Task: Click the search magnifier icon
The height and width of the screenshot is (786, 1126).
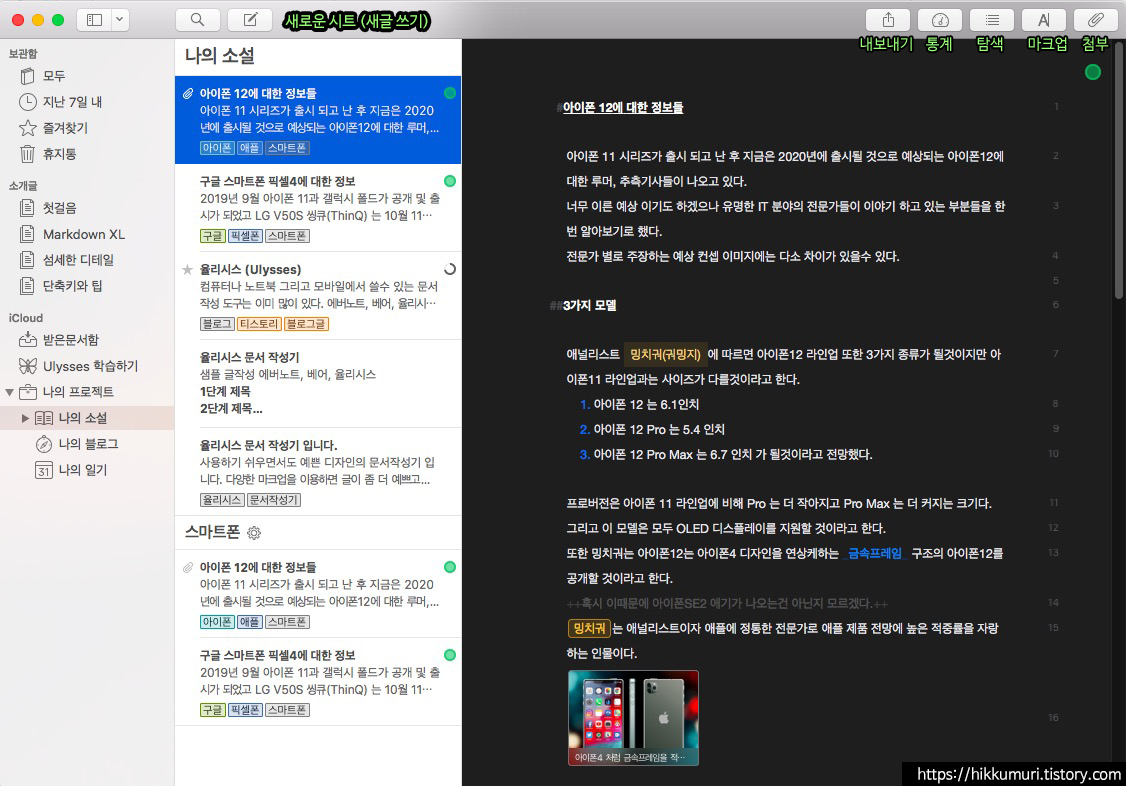Action: 197,20
